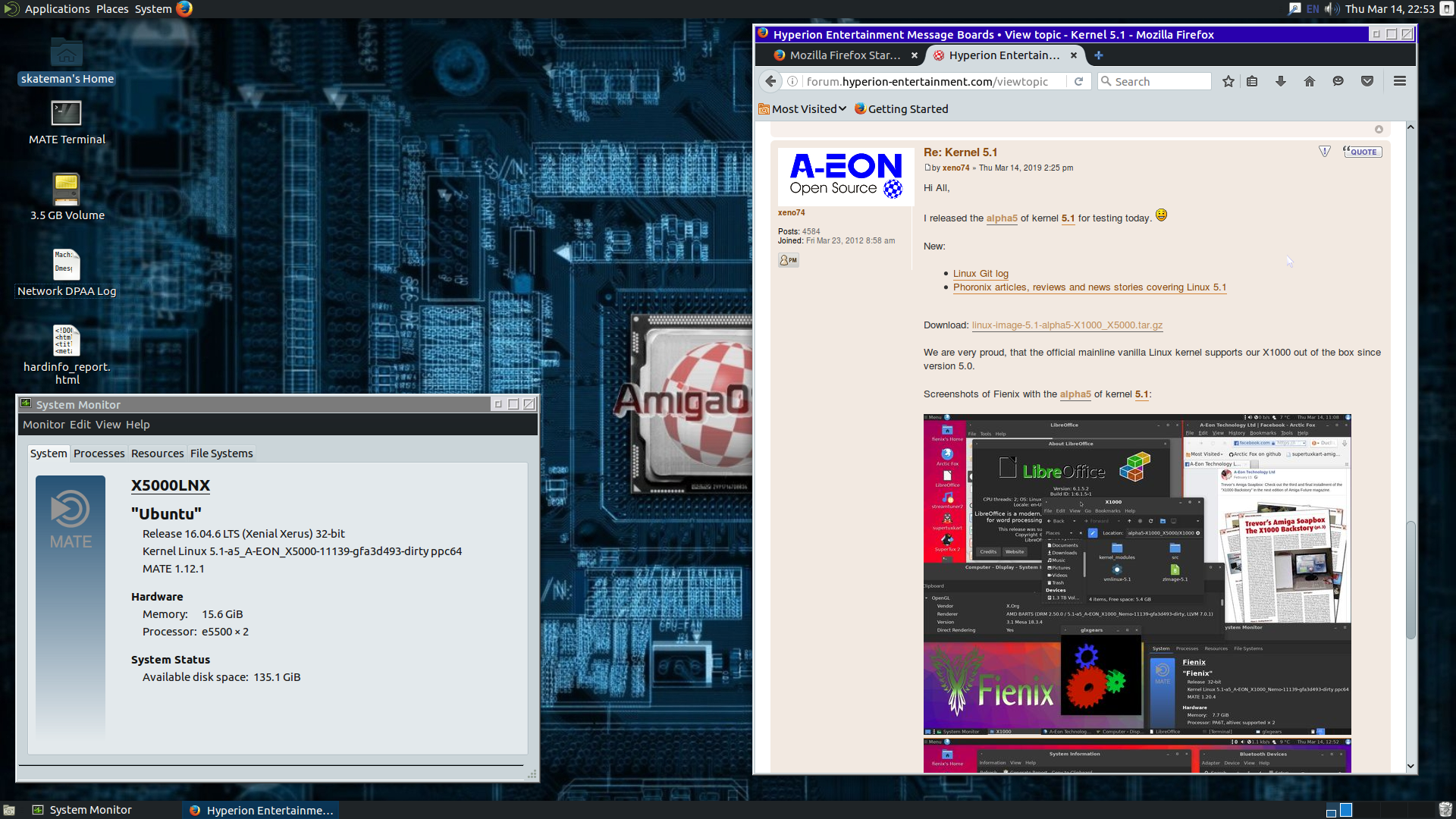Close the Mozilla Firefox Start tab
This screenshot has width=1456, height=819.
click(x=915, y=55)
